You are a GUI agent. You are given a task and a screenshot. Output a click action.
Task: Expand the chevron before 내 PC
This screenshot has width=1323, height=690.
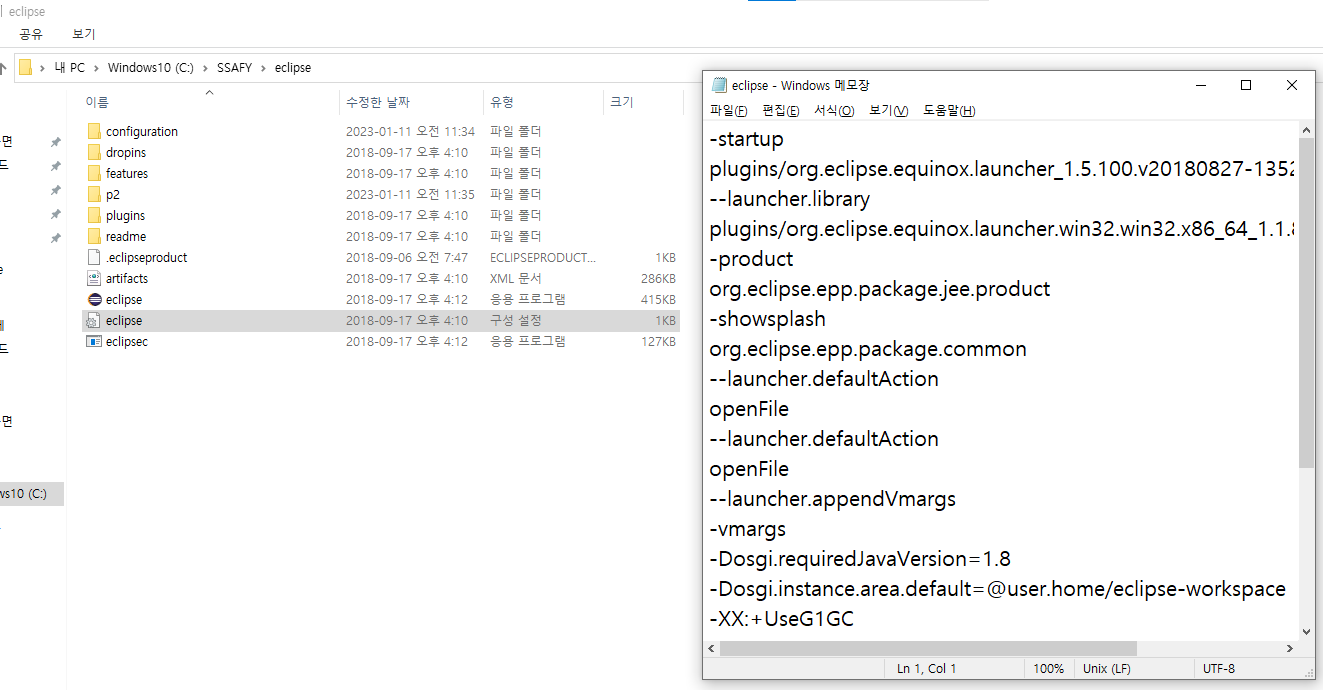click(43, 67)
